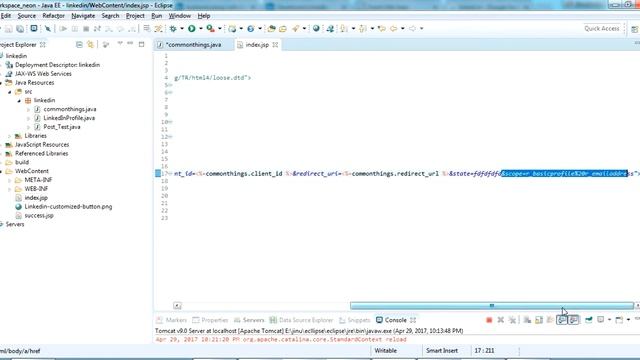Open the Run menu

157,16
